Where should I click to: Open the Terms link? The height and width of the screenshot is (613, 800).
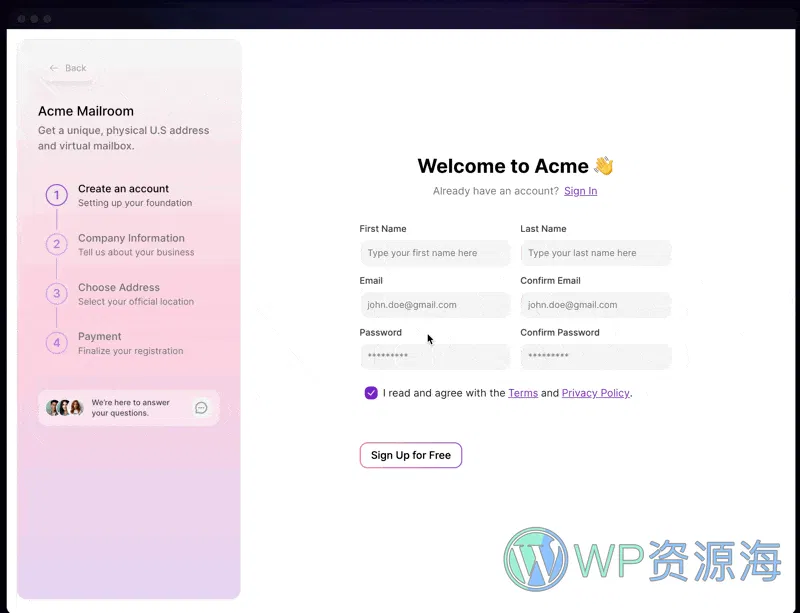(523, 393)
